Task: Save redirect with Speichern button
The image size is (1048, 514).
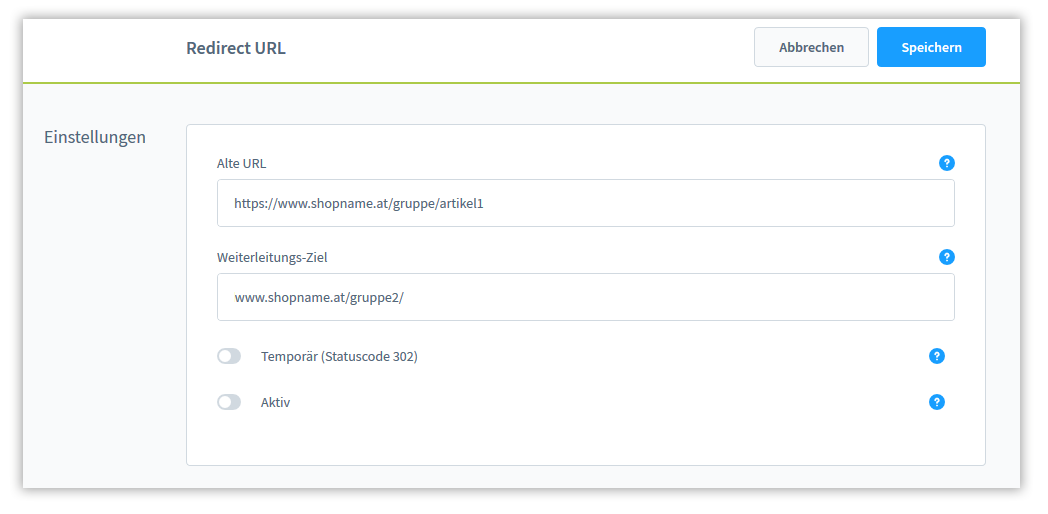Action: click(x=931, y=47)
